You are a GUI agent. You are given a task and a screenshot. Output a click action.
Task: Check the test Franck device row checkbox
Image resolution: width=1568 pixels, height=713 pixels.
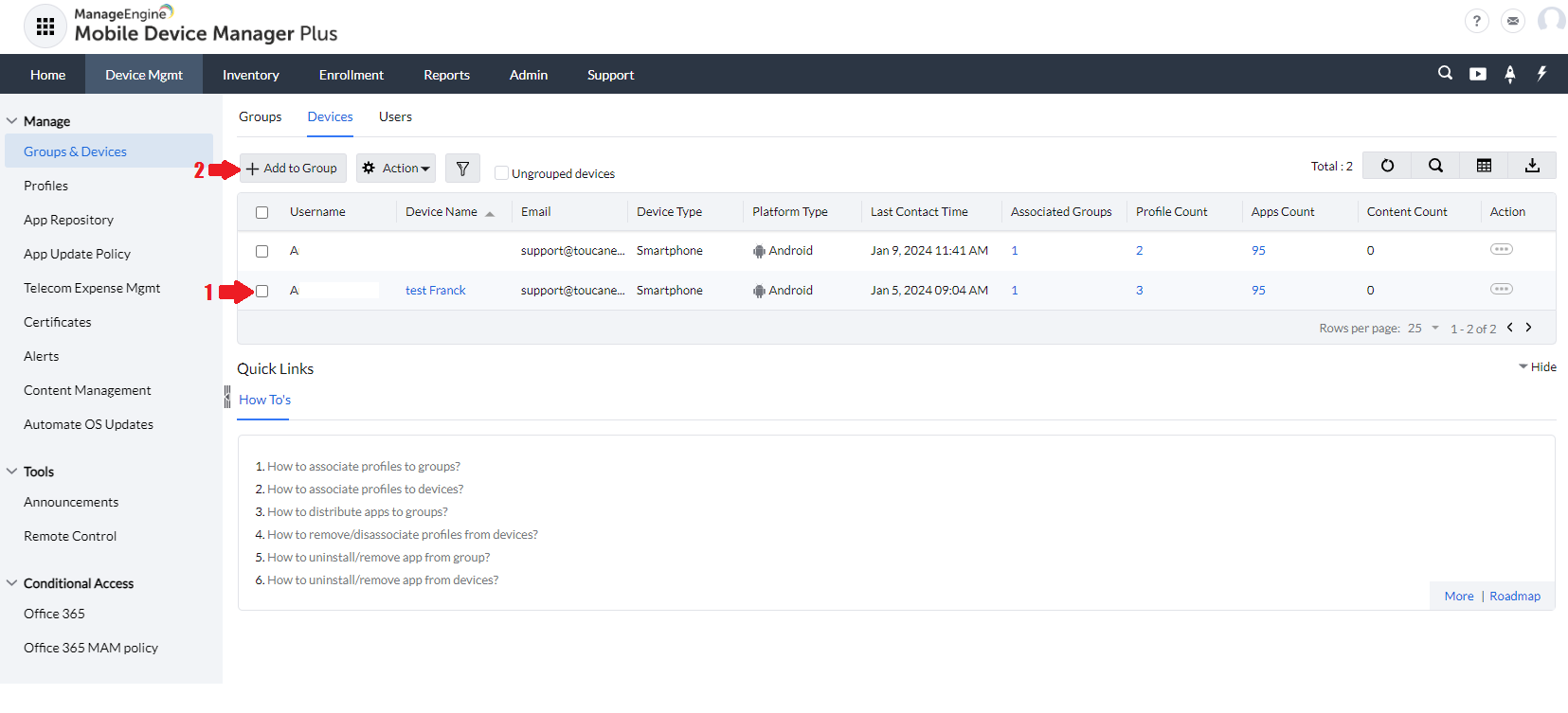point(262,291)
